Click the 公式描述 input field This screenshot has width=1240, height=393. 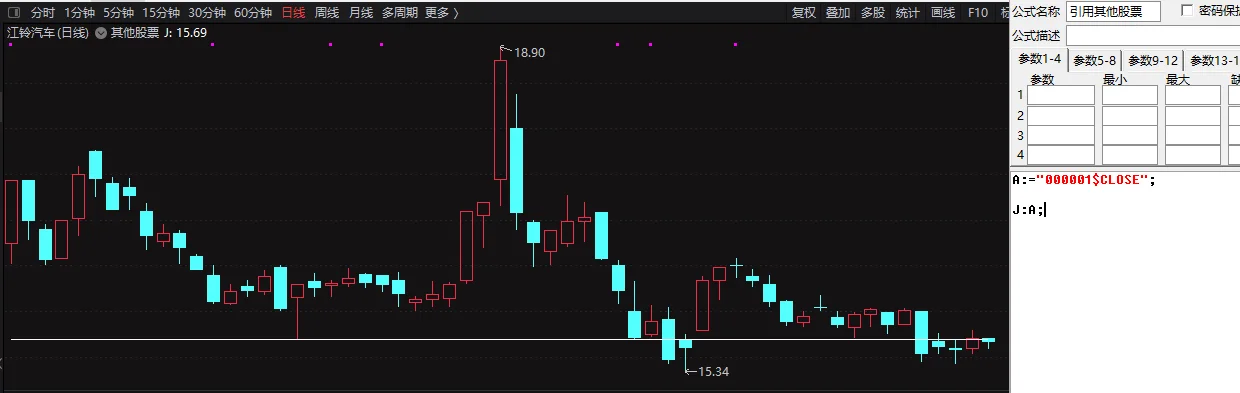1153,35
